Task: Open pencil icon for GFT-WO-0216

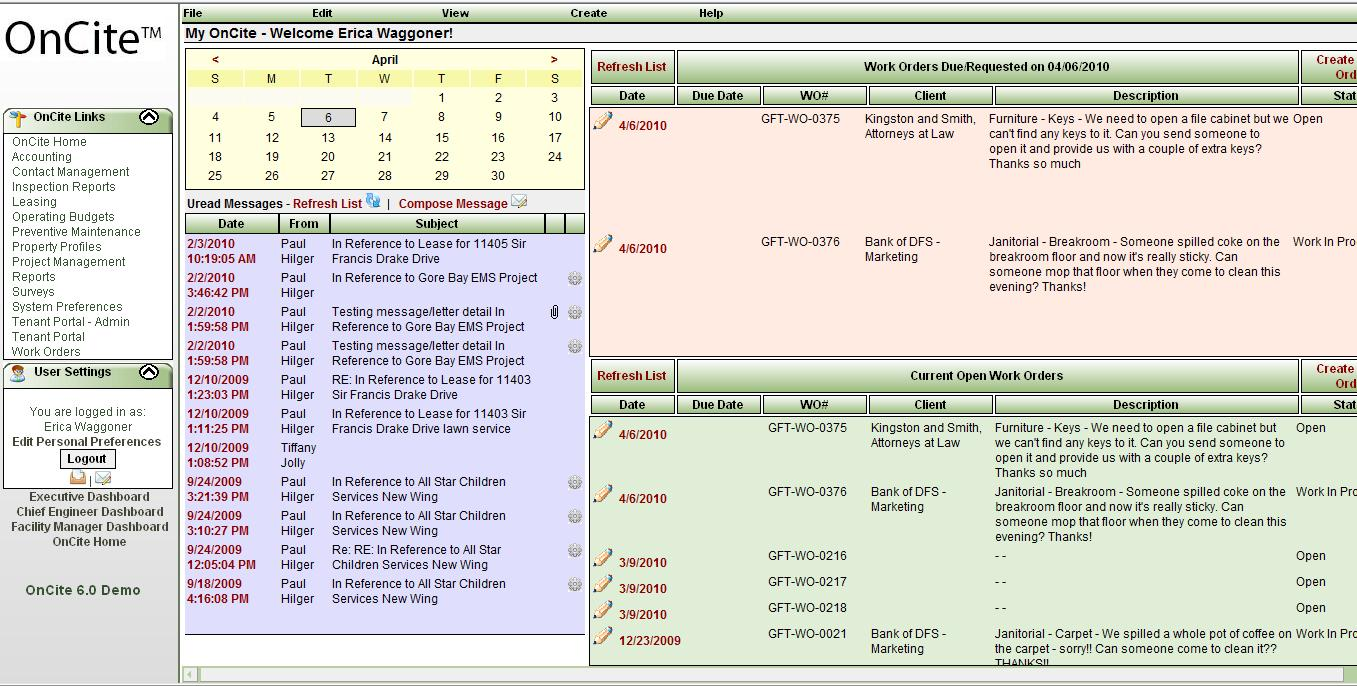Action: pyautogui.click(x=602, y=558)
